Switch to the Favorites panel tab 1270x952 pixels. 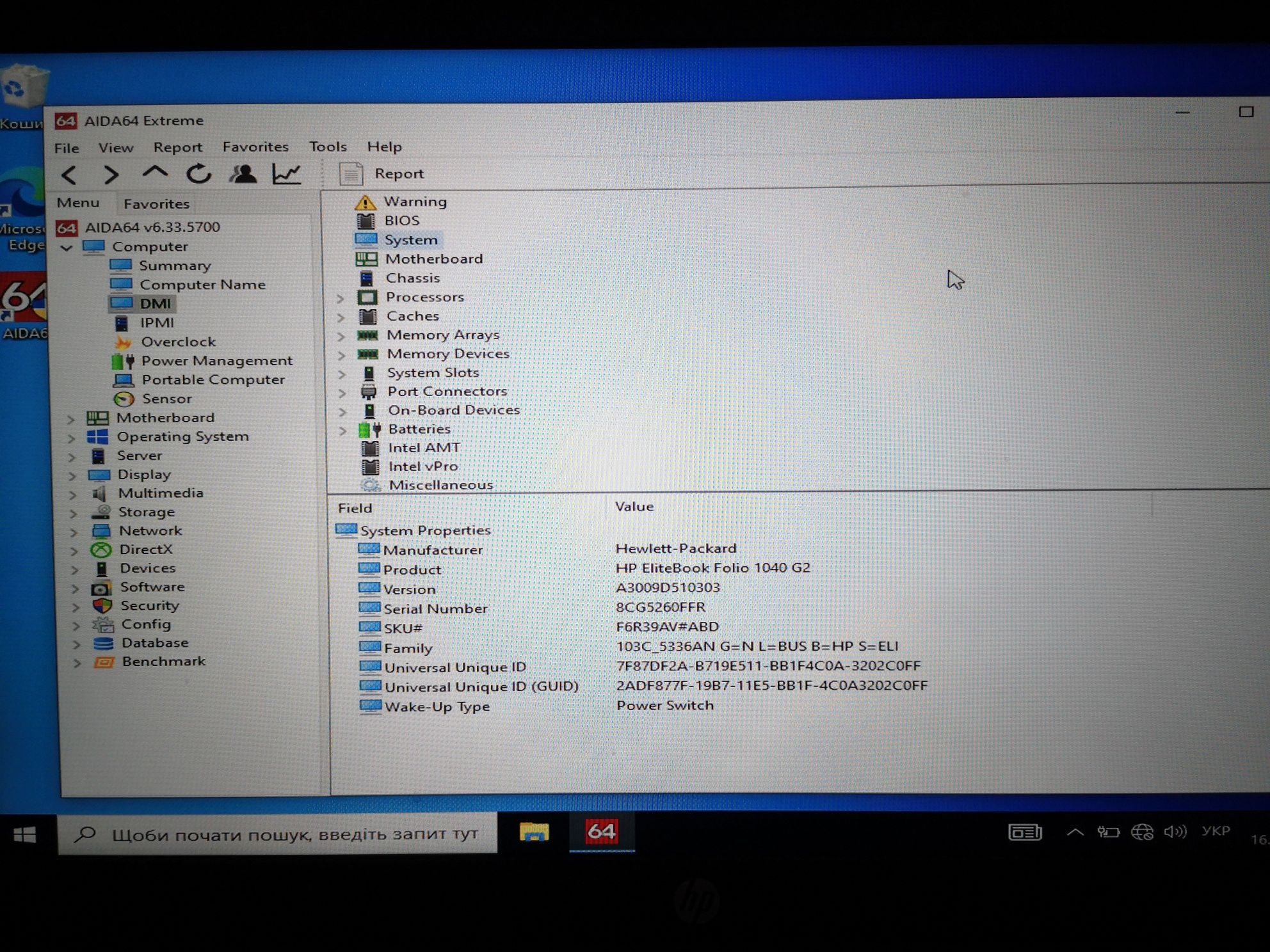point(156,203)
